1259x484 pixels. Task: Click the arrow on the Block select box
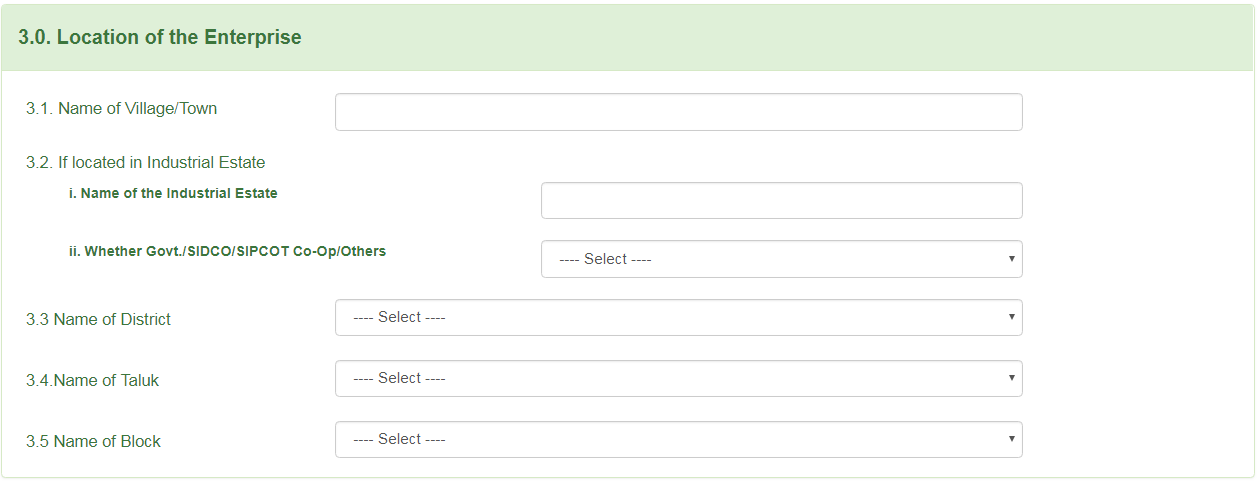[1012, 439]
